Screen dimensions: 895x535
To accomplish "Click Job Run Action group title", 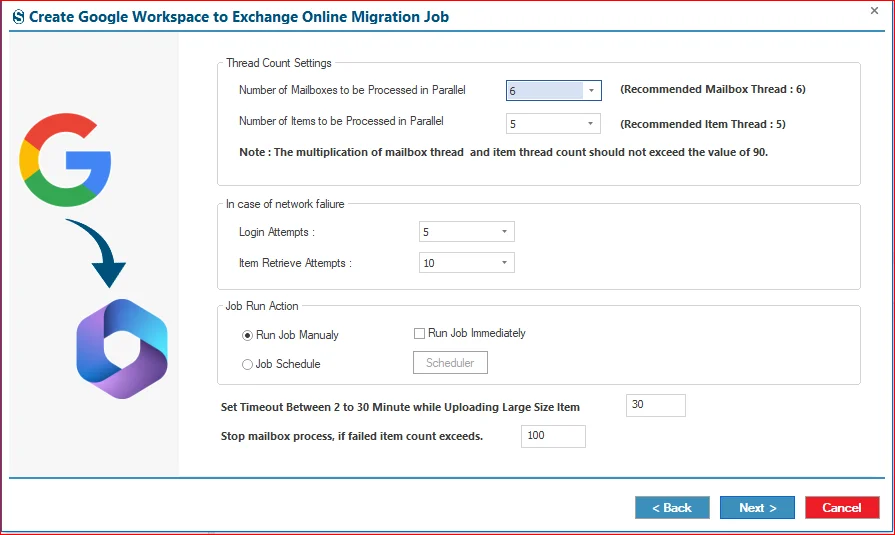I will pyautogui.click(x=262, y=306).
